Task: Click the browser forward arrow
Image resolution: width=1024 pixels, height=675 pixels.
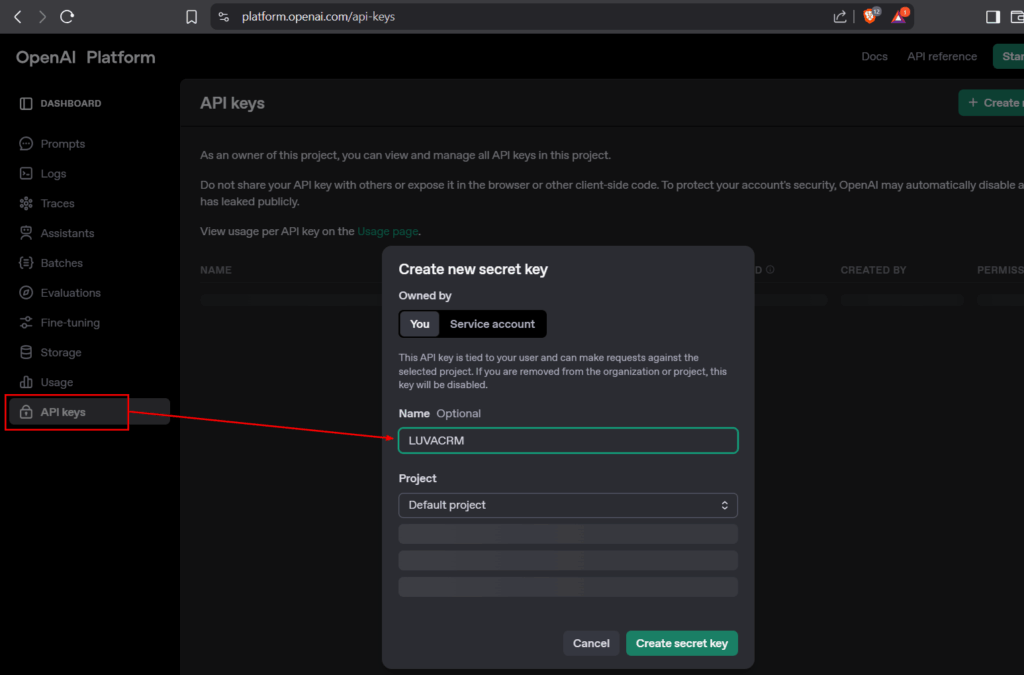Action: (42, 17)
